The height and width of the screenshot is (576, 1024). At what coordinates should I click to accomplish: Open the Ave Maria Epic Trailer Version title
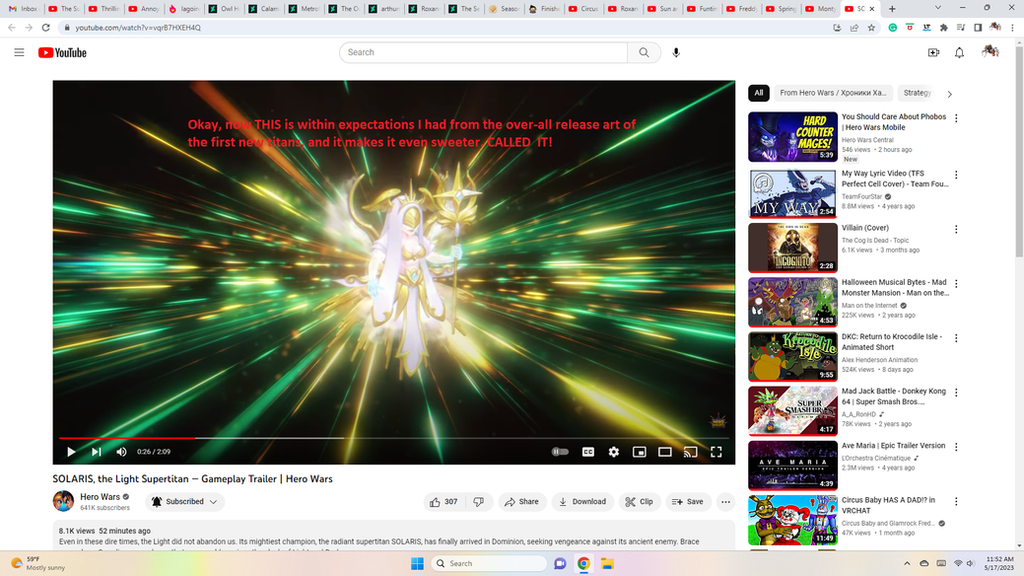[x=893, y=445]
